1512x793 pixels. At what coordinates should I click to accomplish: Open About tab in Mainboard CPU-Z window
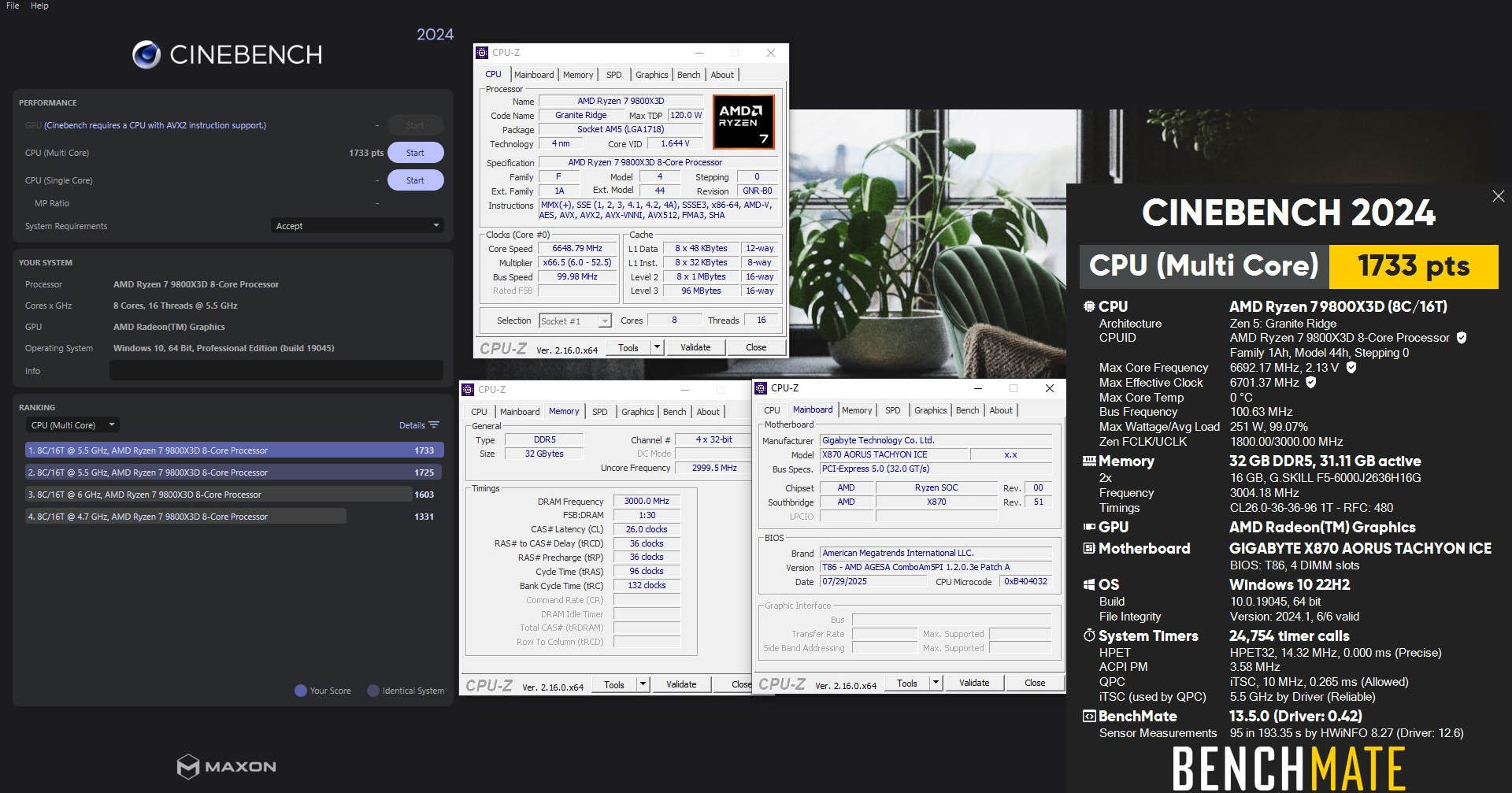point(1001,410)
